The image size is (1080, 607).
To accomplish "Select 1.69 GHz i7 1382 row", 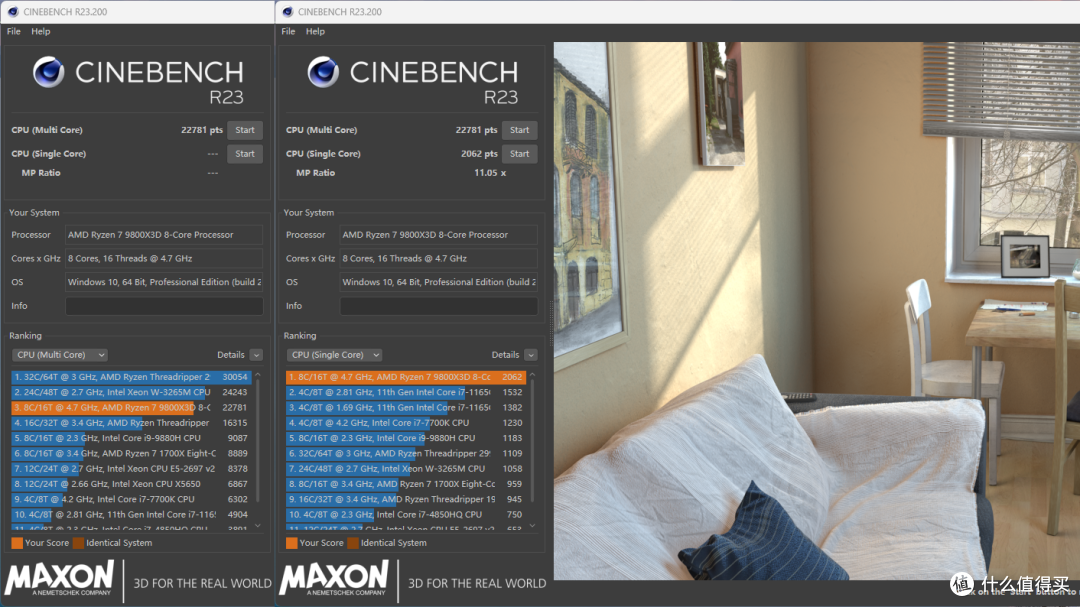I will [406, 407].
